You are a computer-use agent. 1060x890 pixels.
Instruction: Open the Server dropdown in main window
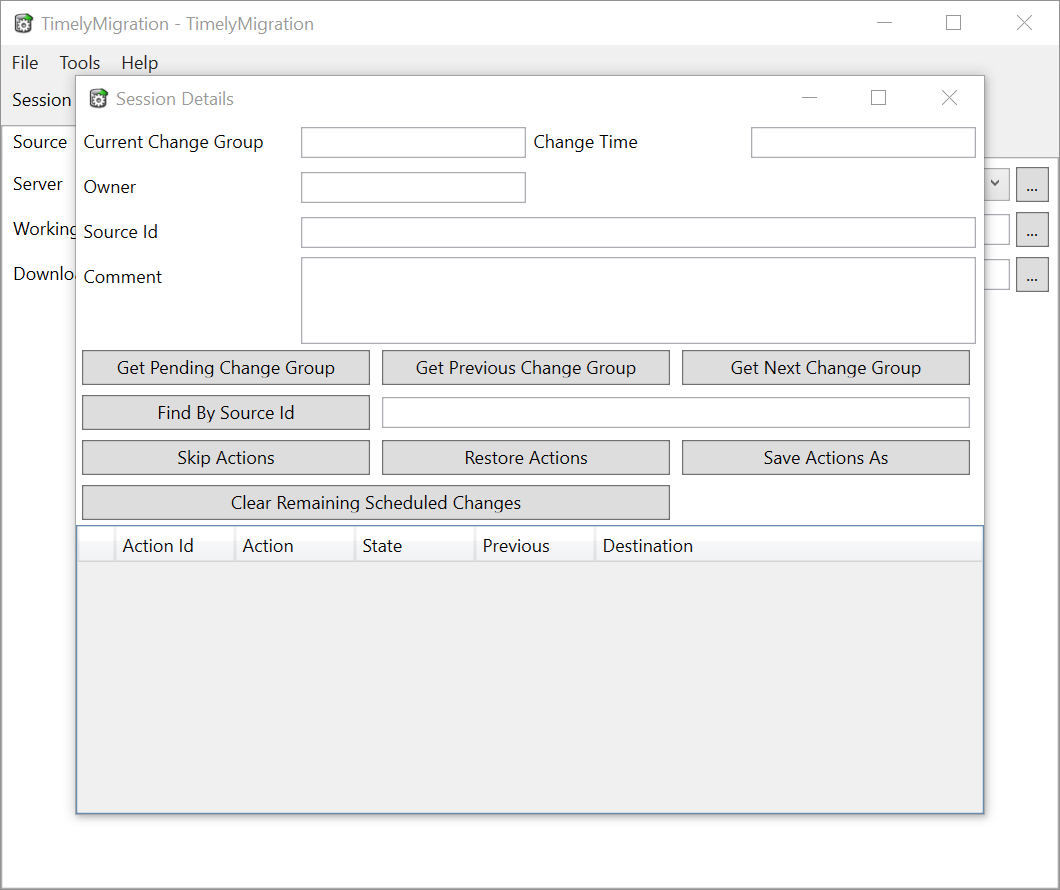pyautogui.click(x=996, y=184)
